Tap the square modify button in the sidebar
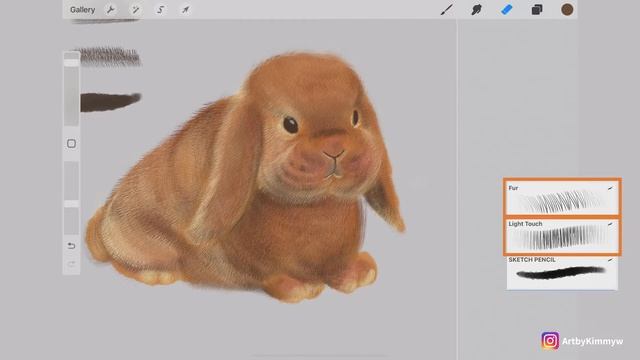The width and height of the screenshot is (640, 360). point(71,144)
